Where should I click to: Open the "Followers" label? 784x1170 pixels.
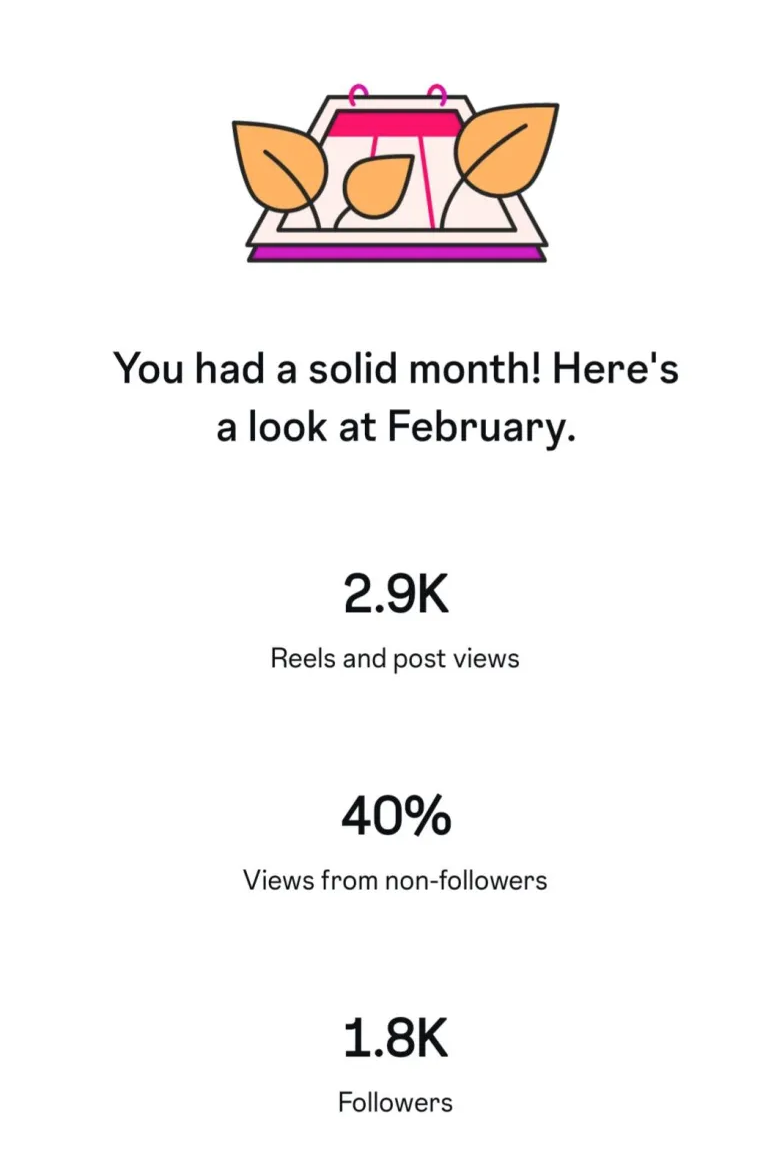(396, 1103)
